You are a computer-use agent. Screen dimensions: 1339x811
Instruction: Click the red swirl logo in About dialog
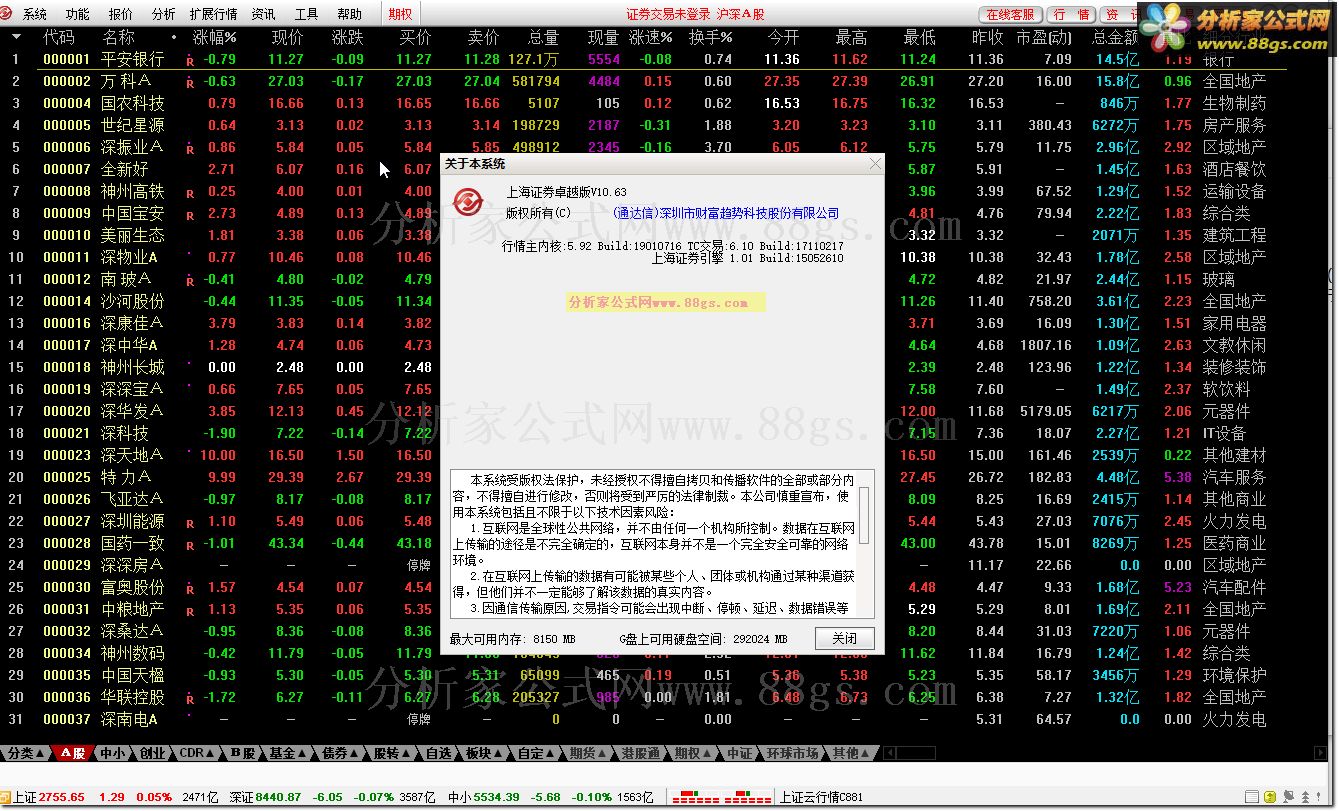[x=466, y=201]
